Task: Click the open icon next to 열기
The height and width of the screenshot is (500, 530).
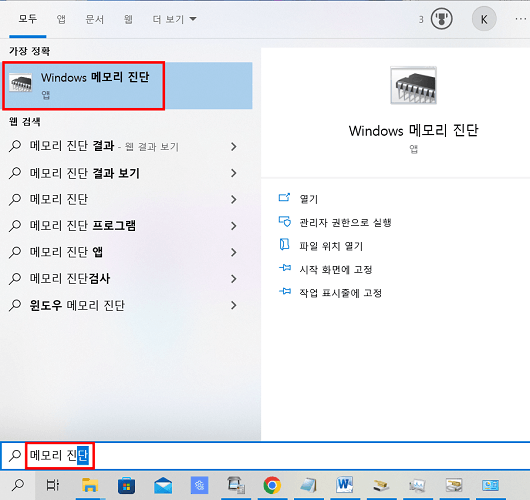Action: click(x=284, y=197)
